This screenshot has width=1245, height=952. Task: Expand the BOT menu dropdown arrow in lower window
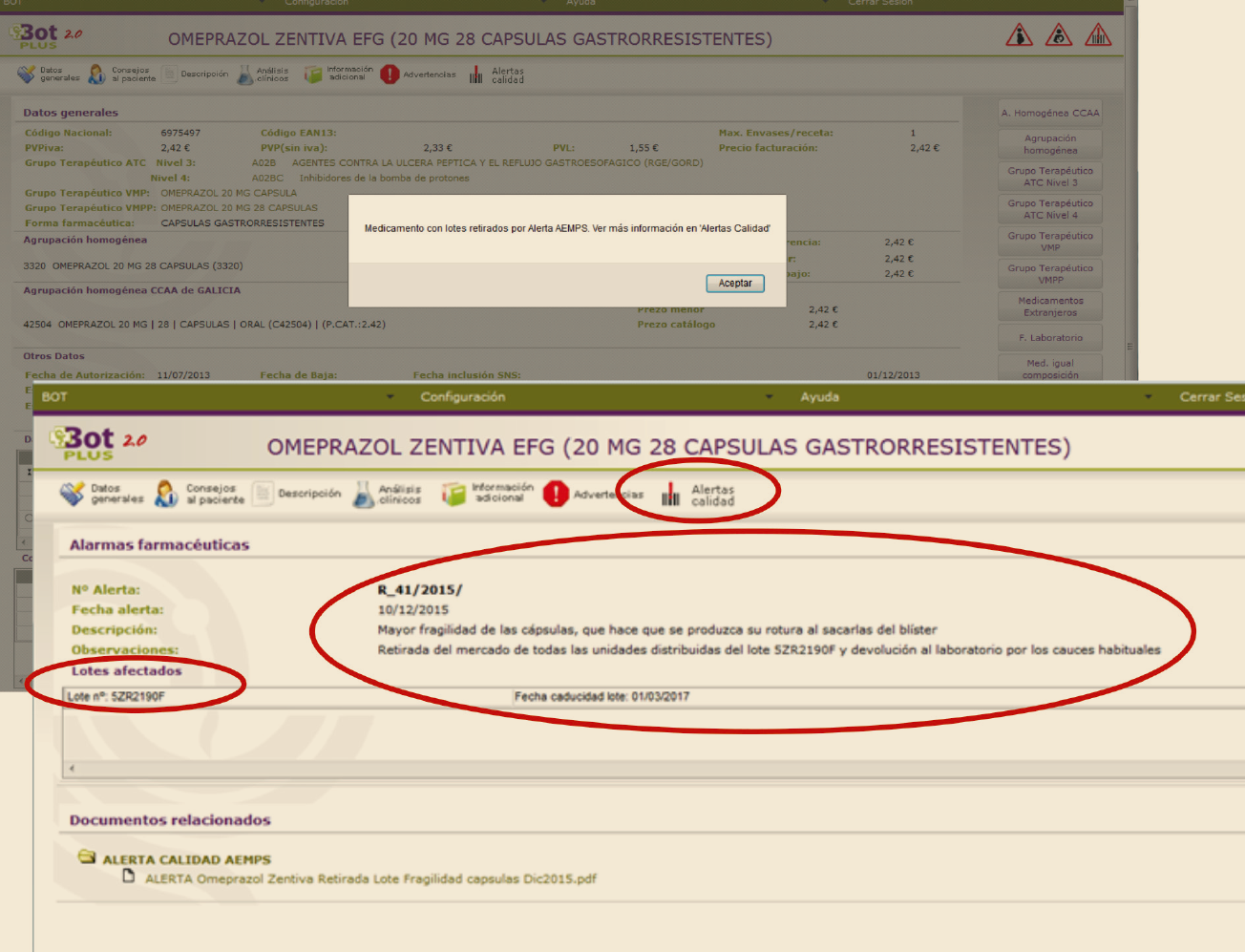[x=390, y=397]
